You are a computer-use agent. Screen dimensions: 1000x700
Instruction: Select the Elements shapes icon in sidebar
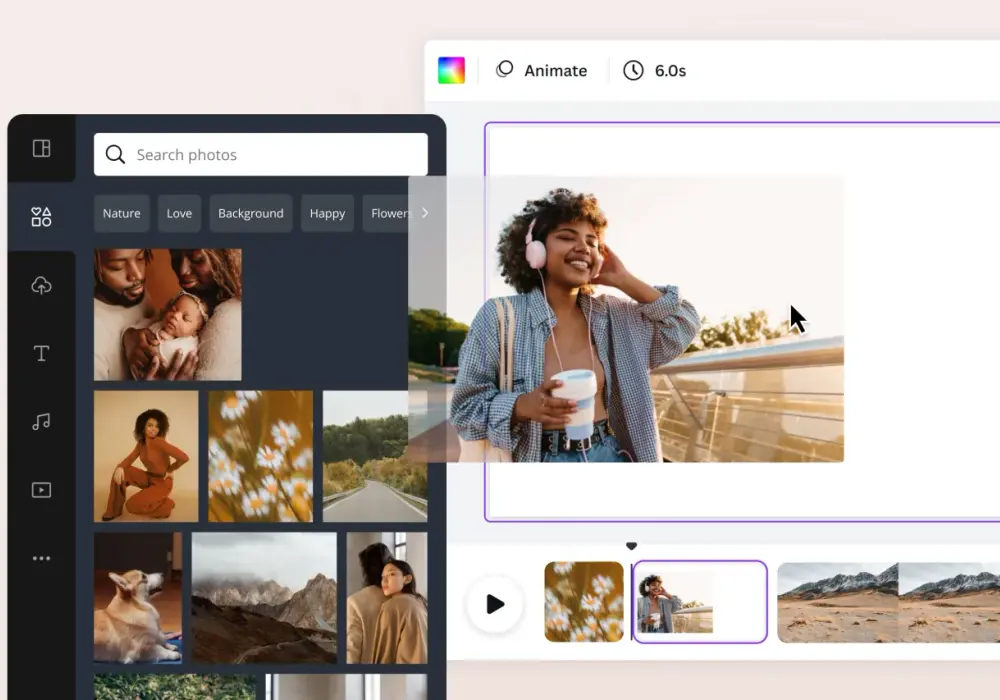coord(41,217)
